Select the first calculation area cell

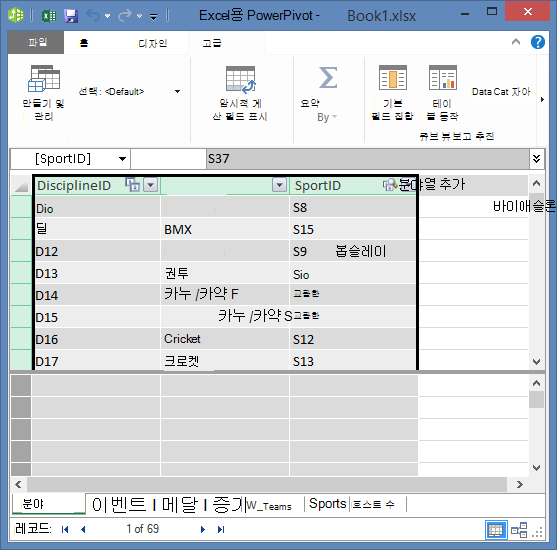coord(96,385)
